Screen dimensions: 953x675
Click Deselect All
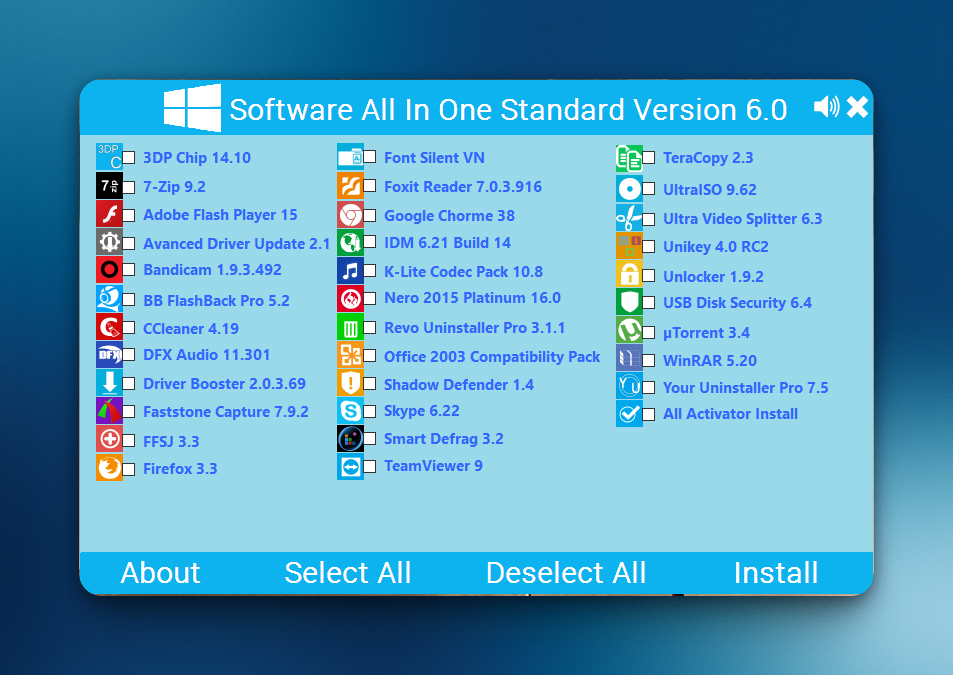(x=566, y=572)
